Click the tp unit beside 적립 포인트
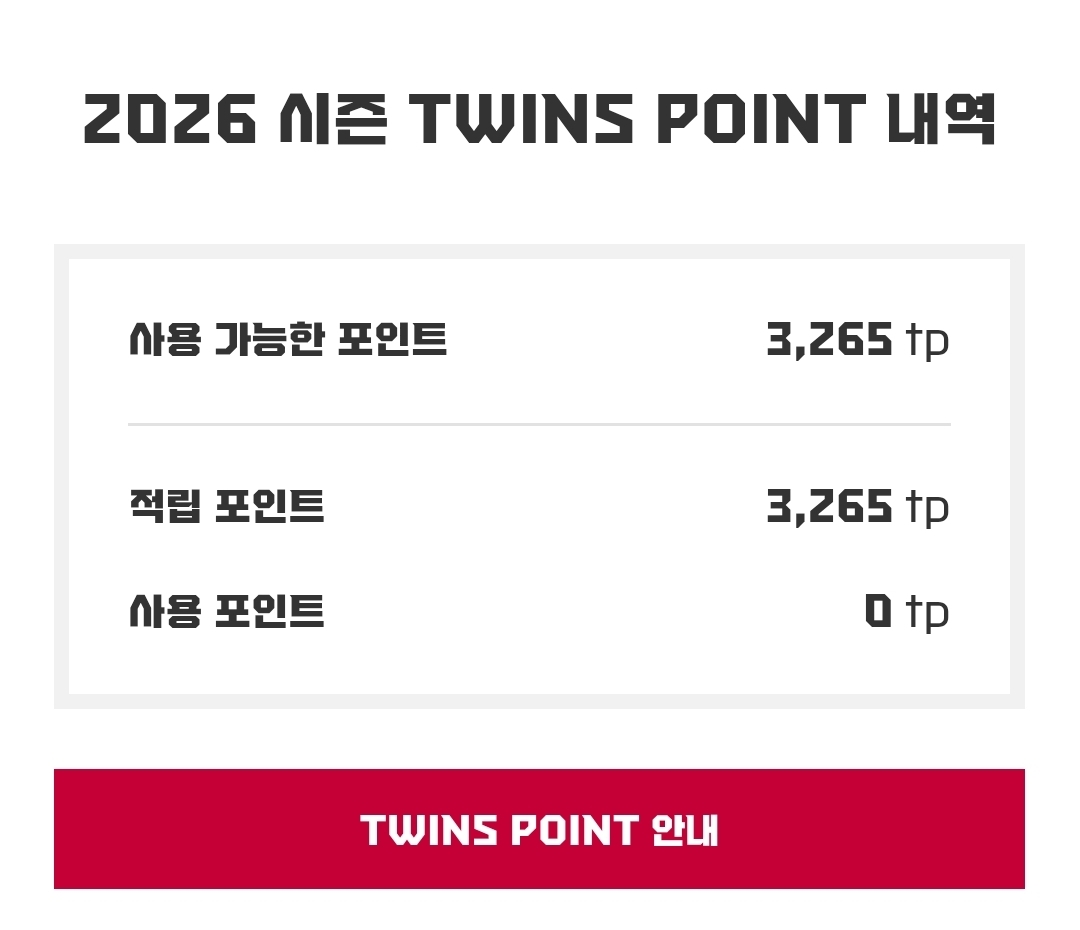The height and width of the screenshot is (930, 1080). point(927,509)
